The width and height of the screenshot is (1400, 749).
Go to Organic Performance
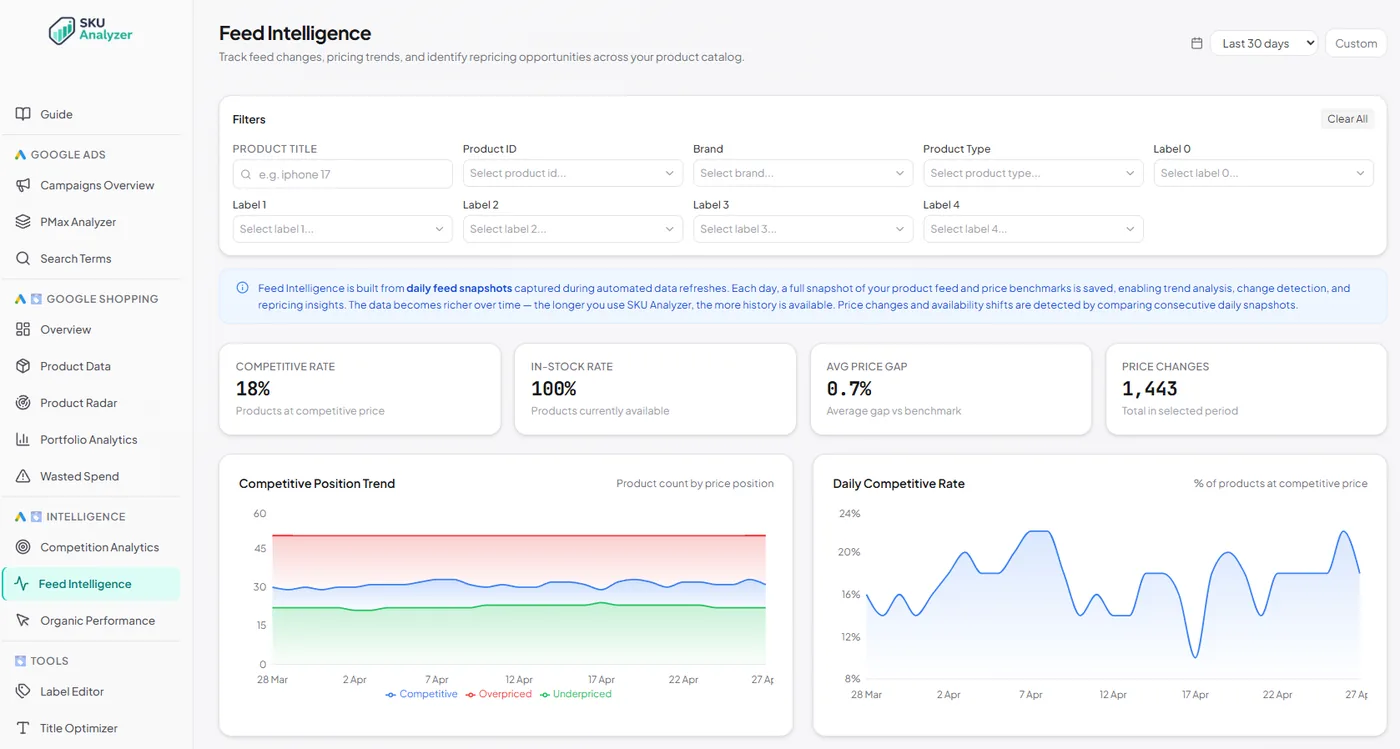click(x=92, y=621)
